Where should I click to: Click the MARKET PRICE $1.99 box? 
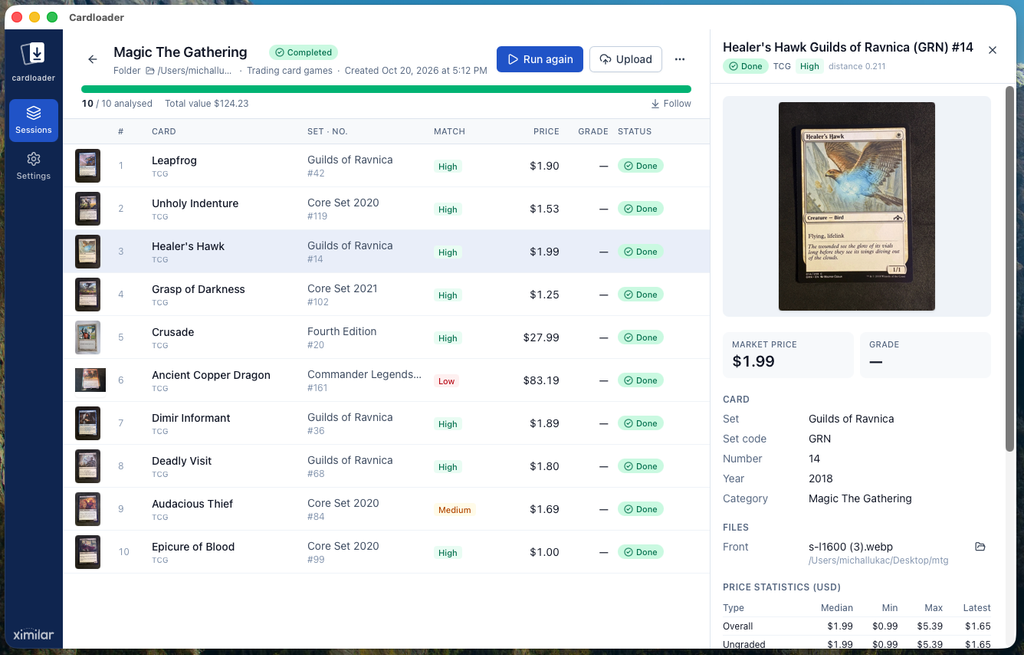click(788, 355)
